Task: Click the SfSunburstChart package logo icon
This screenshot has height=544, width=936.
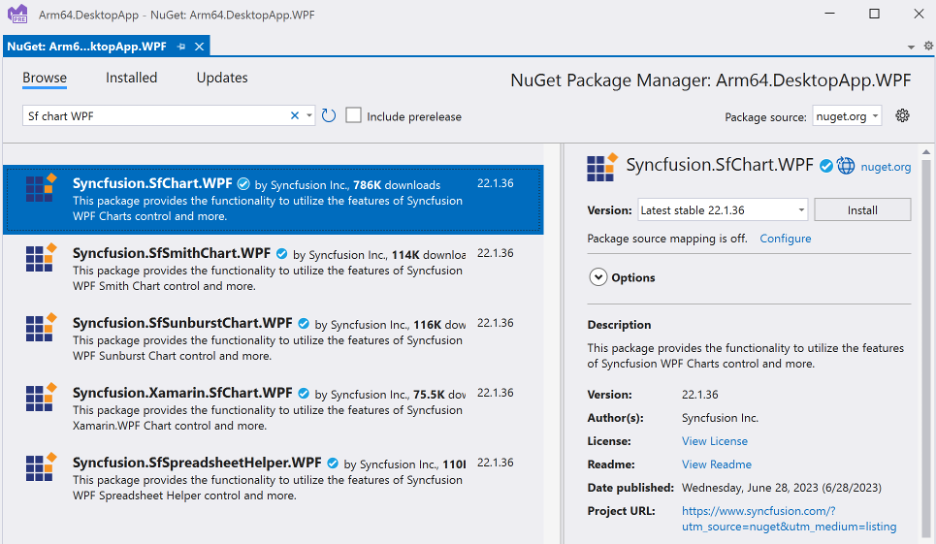Action: coord(41,327)
